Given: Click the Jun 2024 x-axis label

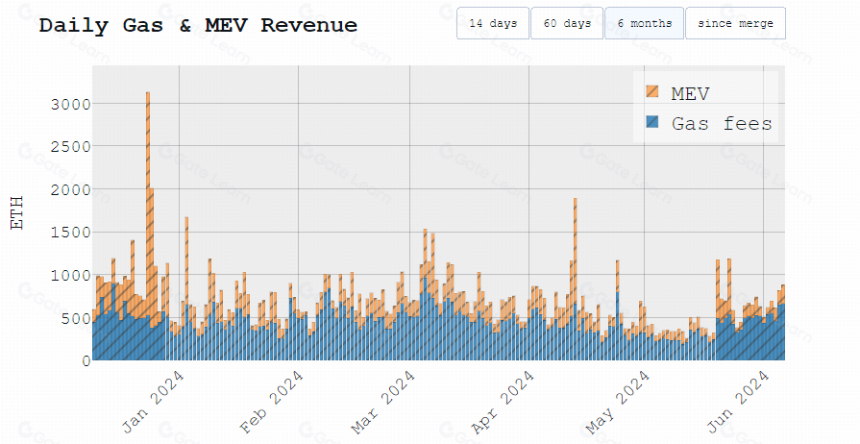Looking at the screenshot, I should pos(737,401).
